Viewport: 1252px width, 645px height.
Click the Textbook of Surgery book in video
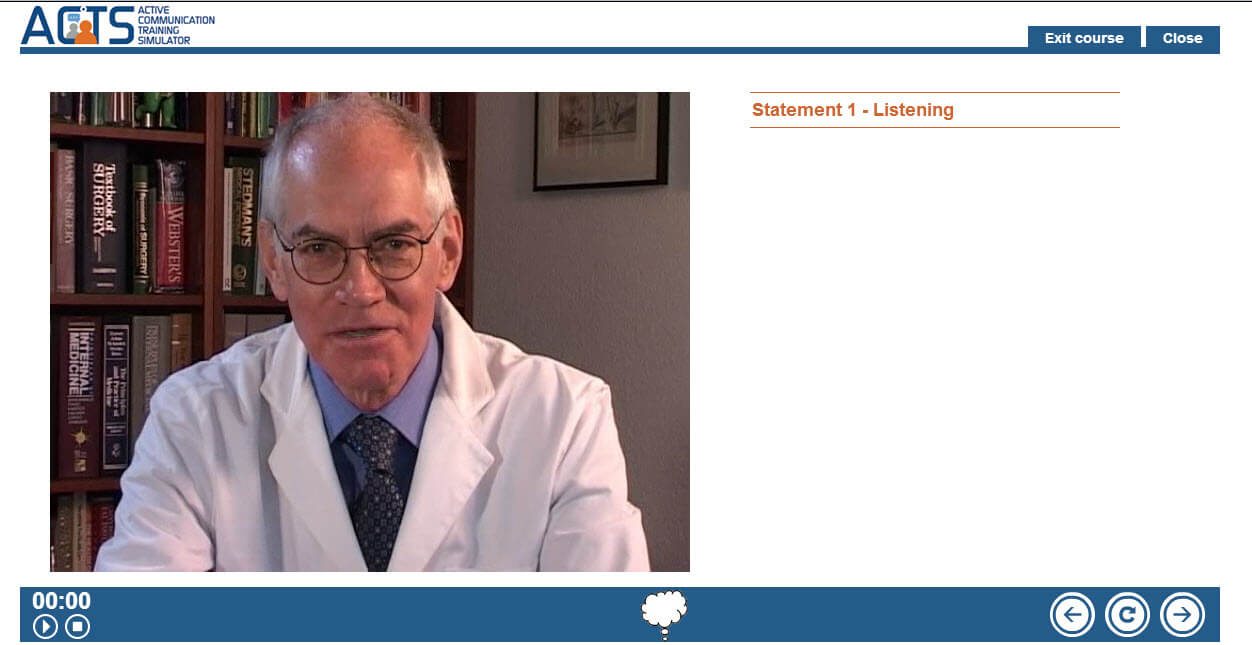[105, 215]
